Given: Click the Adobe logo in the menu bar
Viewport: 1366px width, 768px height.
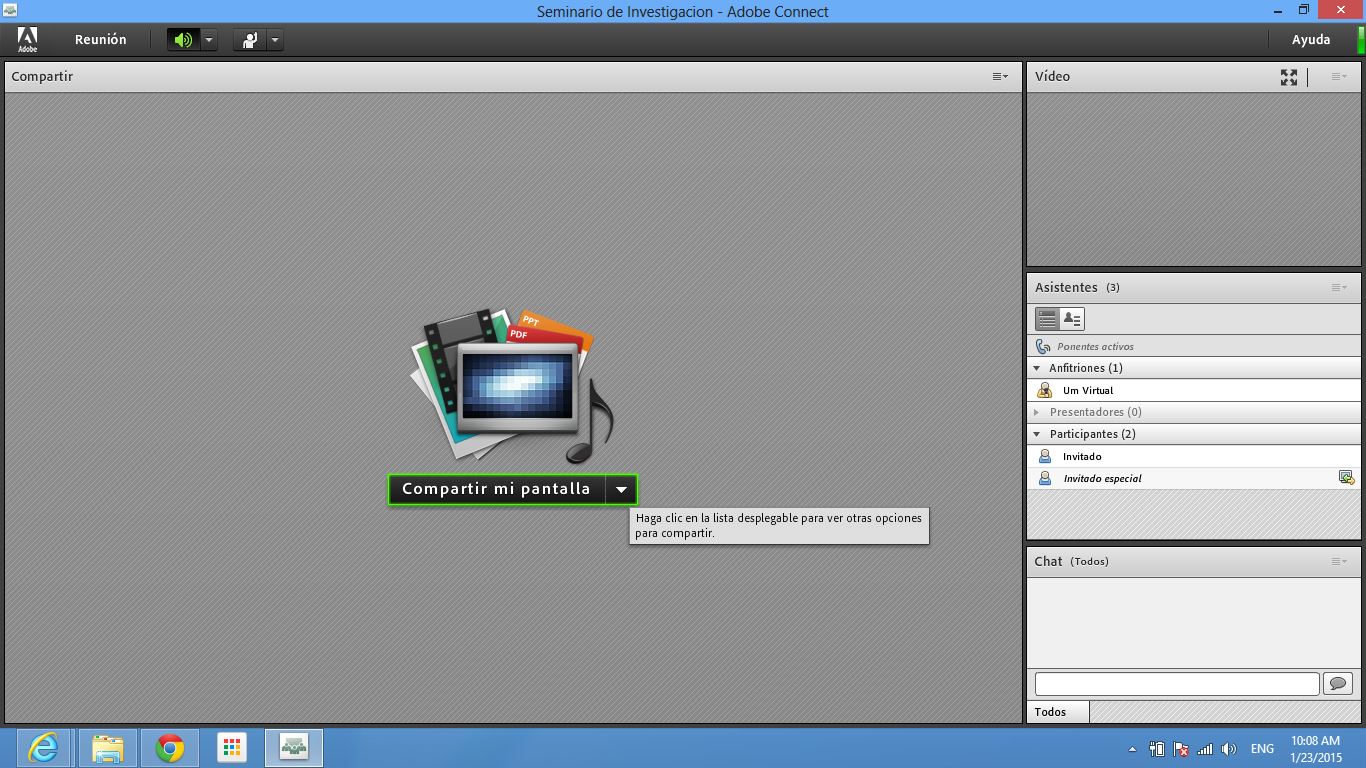Looking at the screenshot, I should [27, 39].
